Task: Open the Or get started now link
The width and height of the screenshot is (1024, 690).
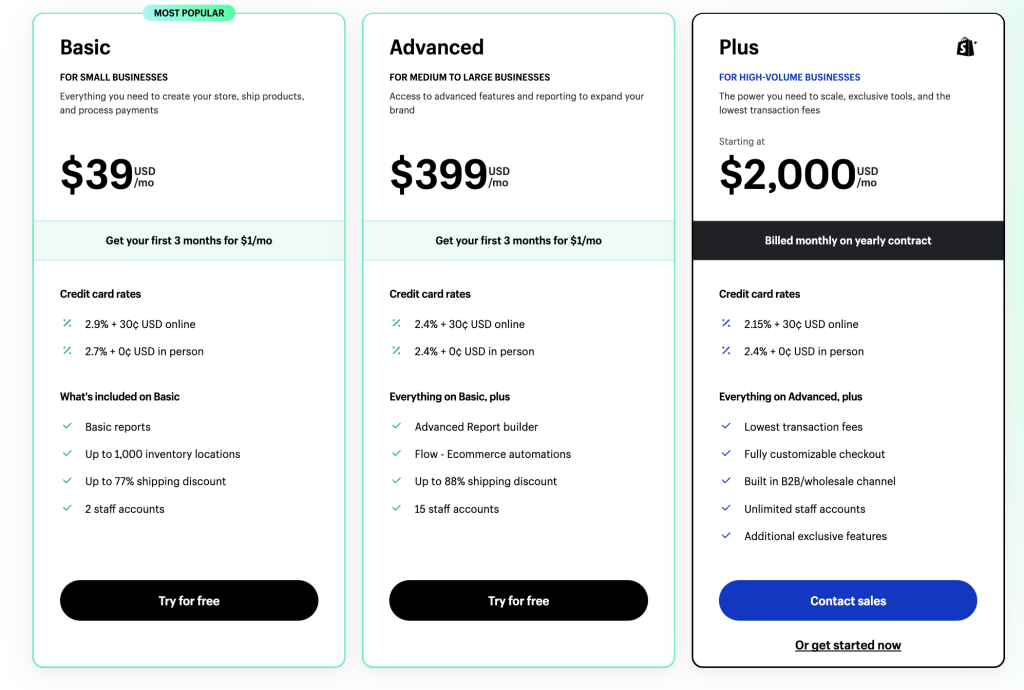Action: tap(848, 645)
